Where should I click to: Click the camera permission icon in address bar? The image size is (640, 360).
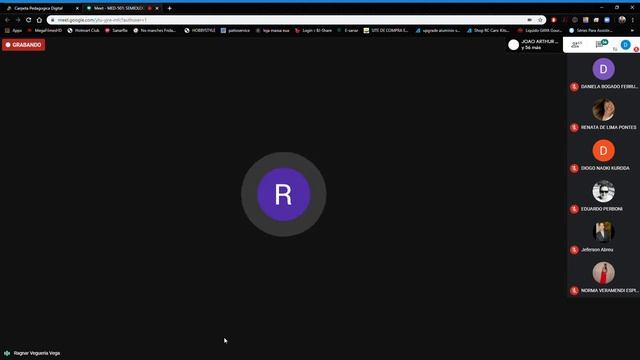point(529,20)
